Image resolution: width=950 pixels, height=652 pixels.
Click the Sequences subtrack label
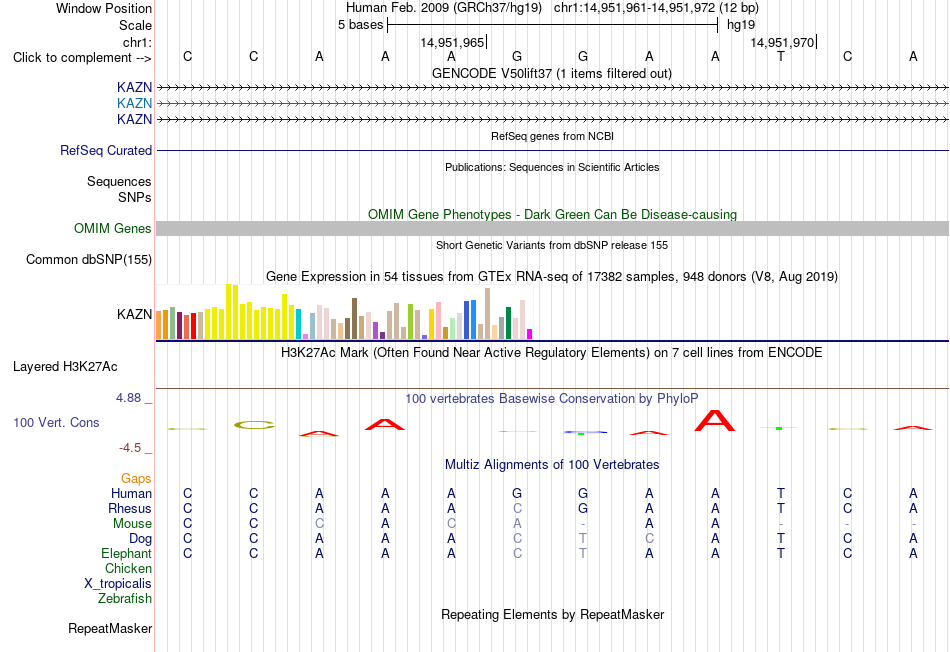(x=119, y=181)
